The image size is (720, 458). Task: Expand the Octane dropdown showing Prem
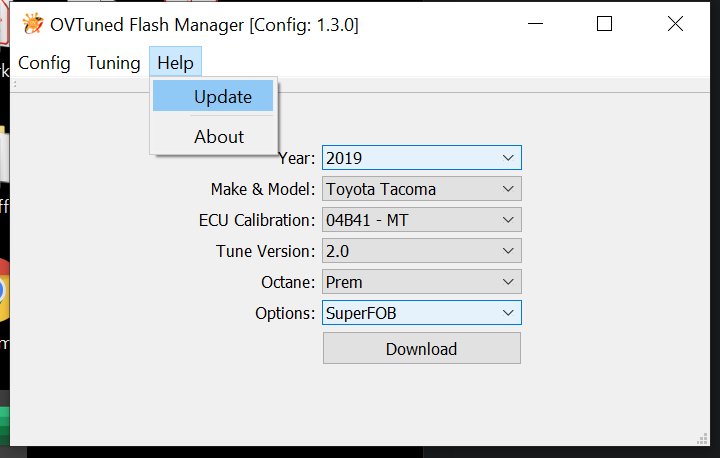pyautogui.click(x=422, y=282)
